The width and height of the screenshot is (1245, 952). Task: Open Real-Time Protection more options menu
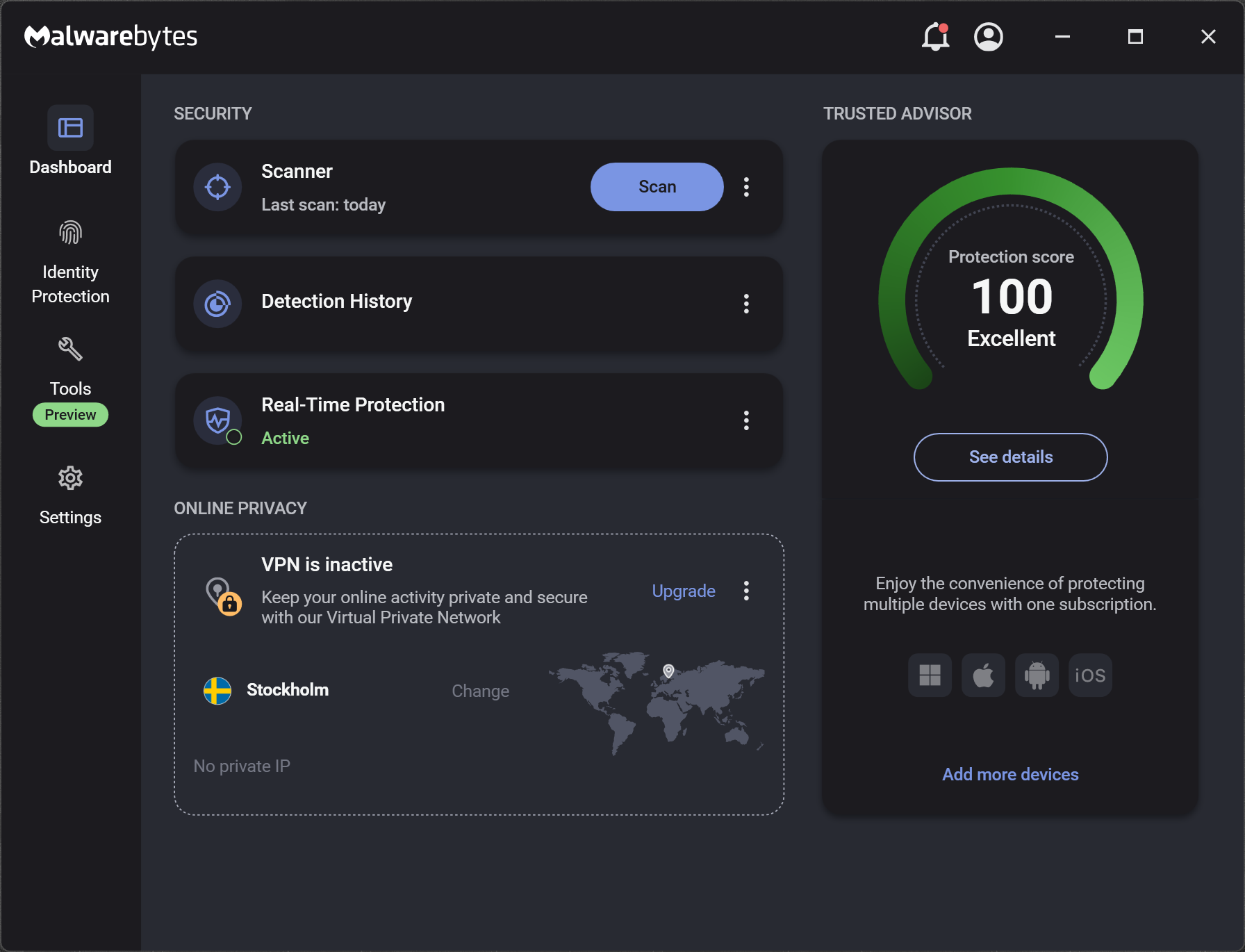tap(746, 420)
